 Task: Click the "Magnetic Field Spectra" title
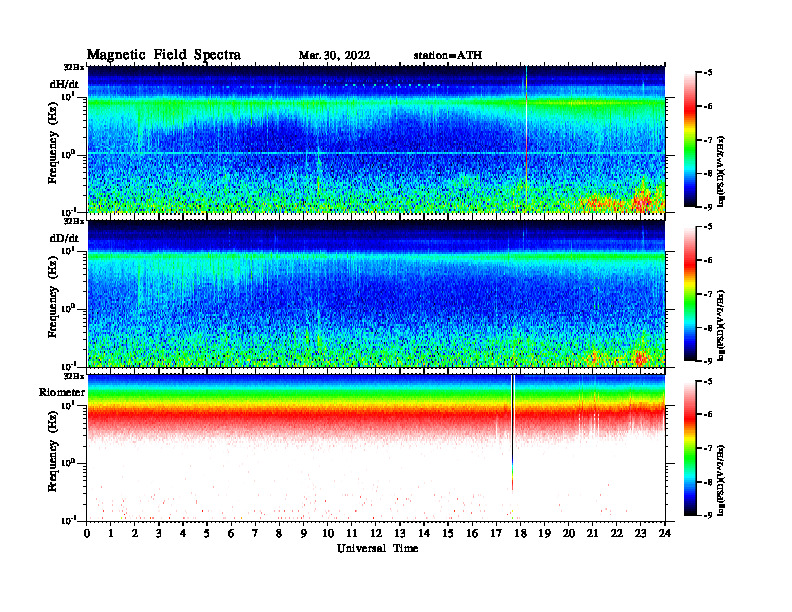tap(164, 55)
